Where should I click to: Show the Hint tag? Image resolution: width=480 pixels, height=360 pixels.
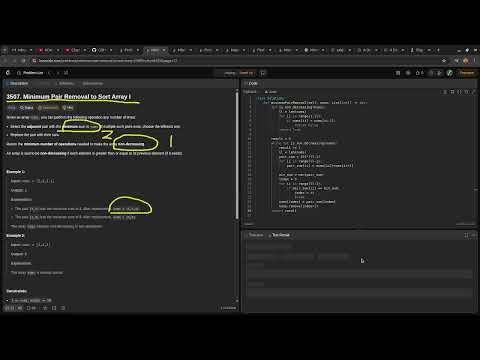click(x=68, y=108)
